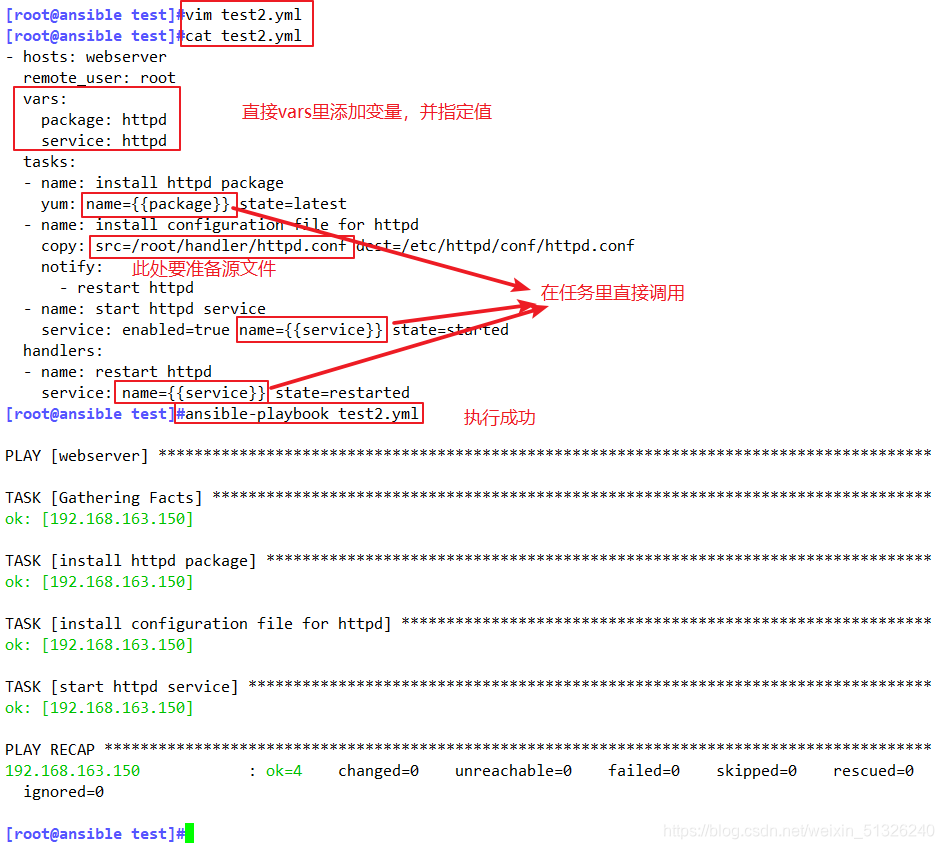
Task: Click 'rescued=0' in the recap
Action: (x=874, y=771)
